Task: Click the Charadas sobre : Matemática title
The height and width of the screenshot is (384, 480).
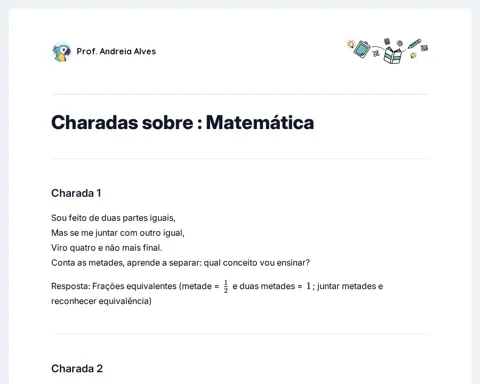Action: coord(183,122)
